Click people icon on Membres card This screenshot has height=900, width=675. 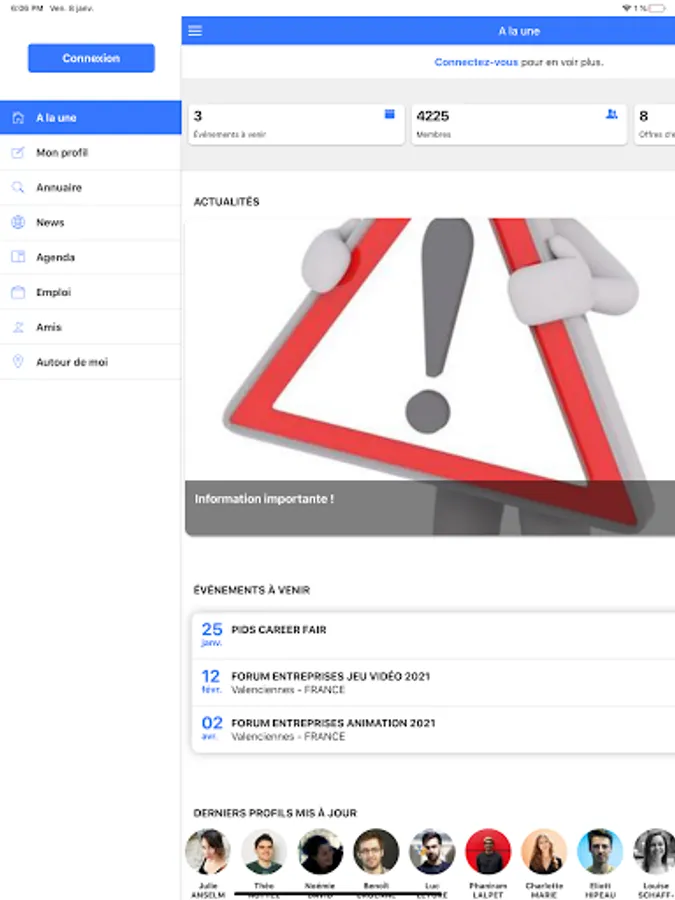[612, 114]
